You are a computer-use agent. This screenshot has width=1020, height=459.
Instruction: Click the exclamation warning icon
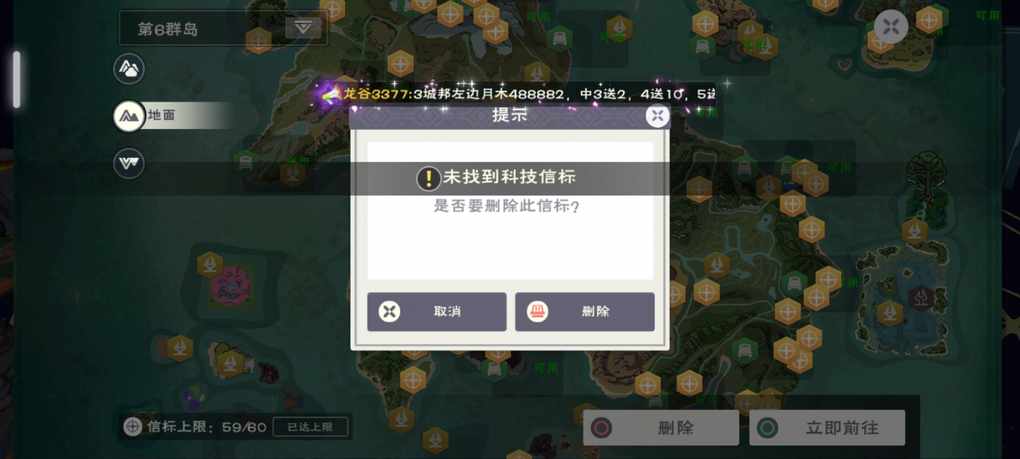pyautogui.click(x=428, y=177)
